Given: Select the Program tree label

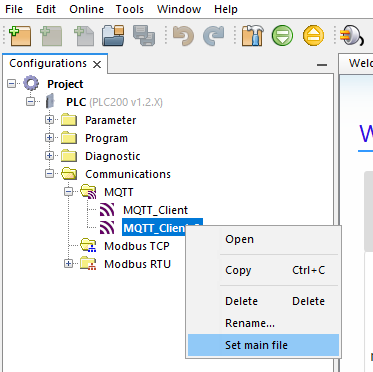Looking at the screenshot, I should [x=106, y=138].
